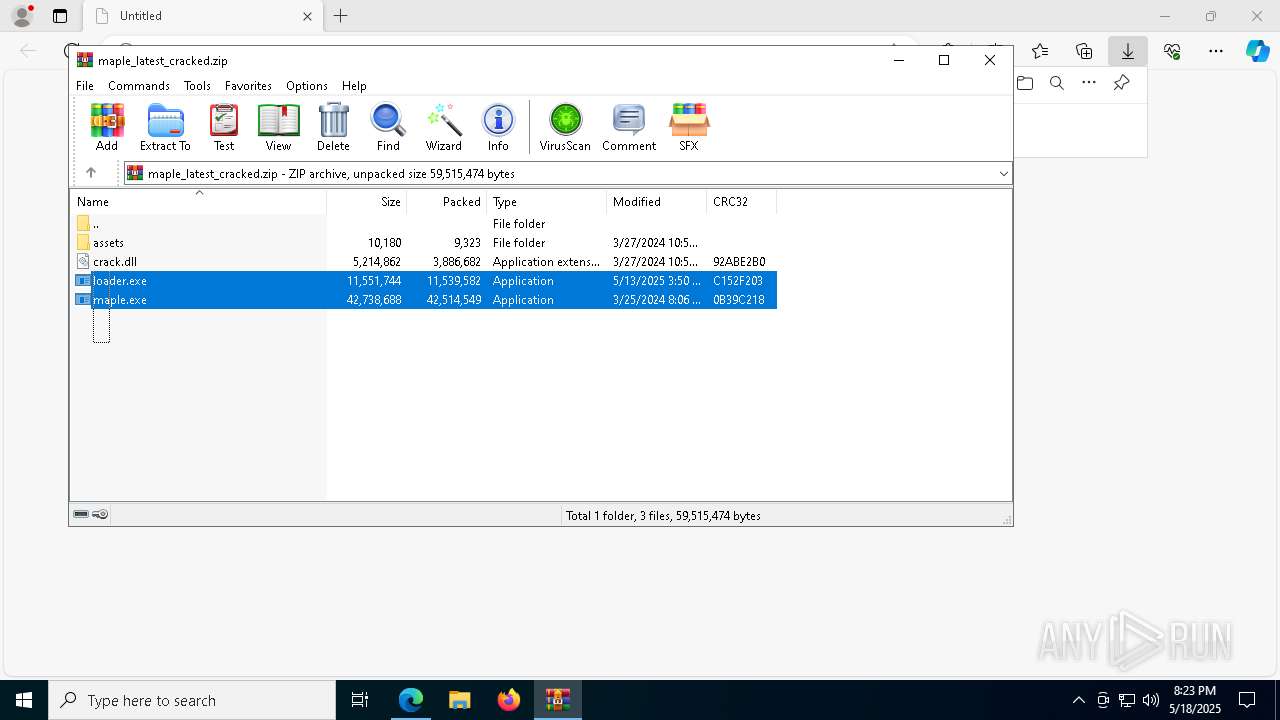Expand the archive path dropdown
The height and width of the screenshot is (720, 1280).
(1003, 174)
